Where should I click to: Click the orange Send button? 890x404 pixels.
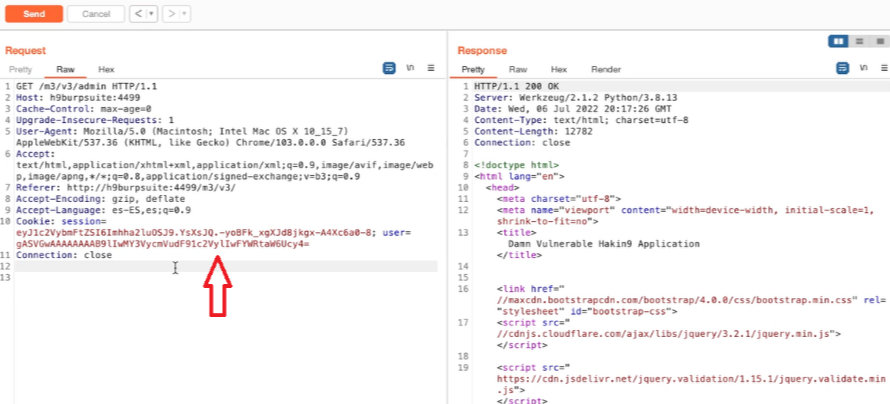(34, 14)
